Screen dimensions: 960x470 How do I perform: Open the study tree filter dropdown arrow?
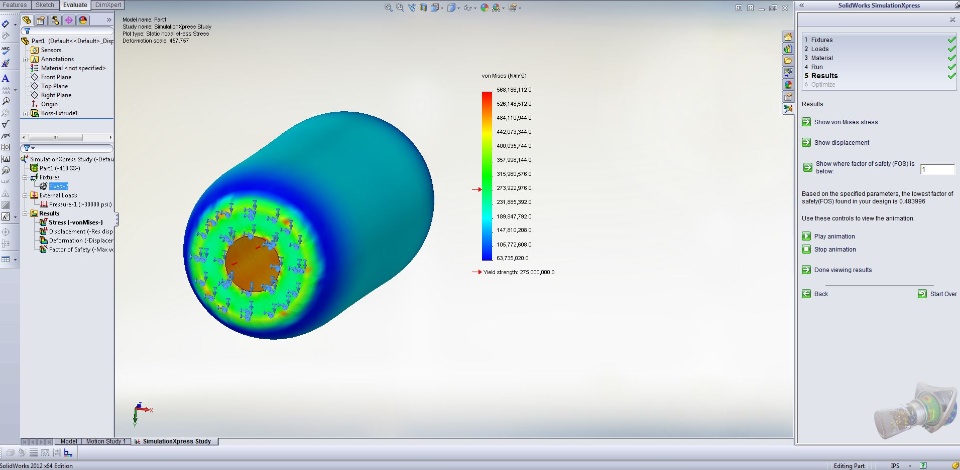coord(33,148)
